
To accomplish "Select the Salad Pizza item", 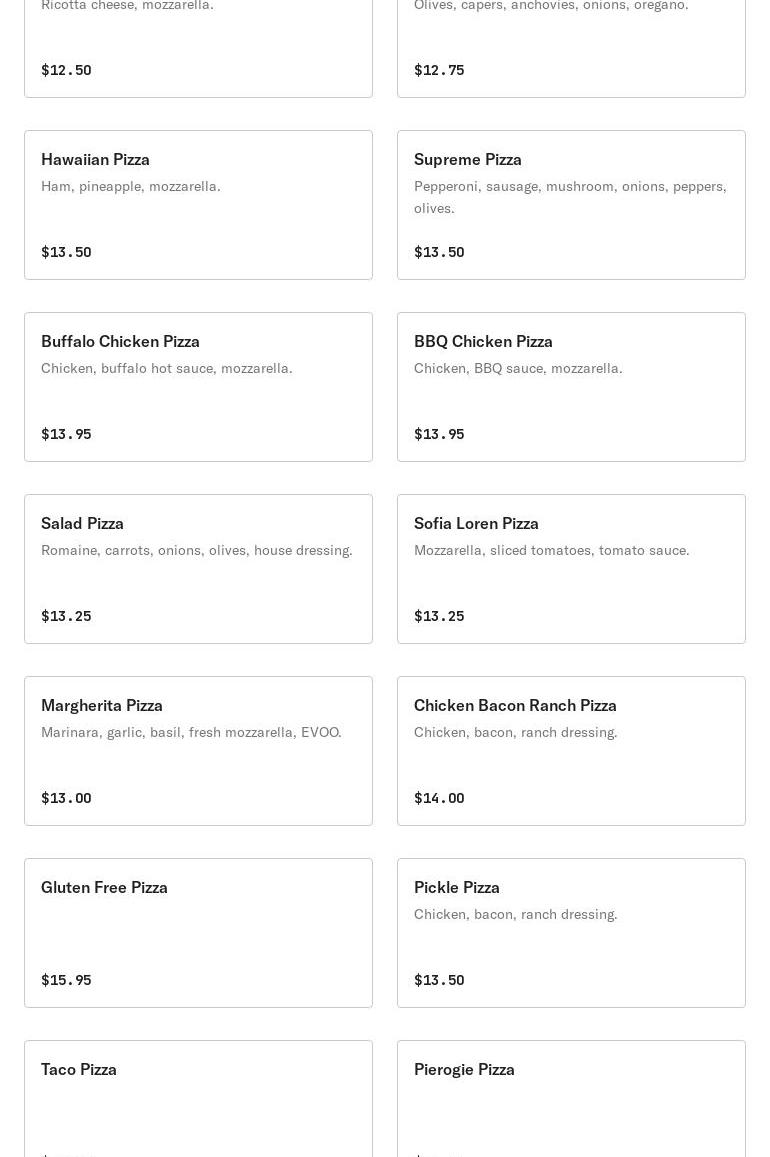I will (x=198, y=569).
